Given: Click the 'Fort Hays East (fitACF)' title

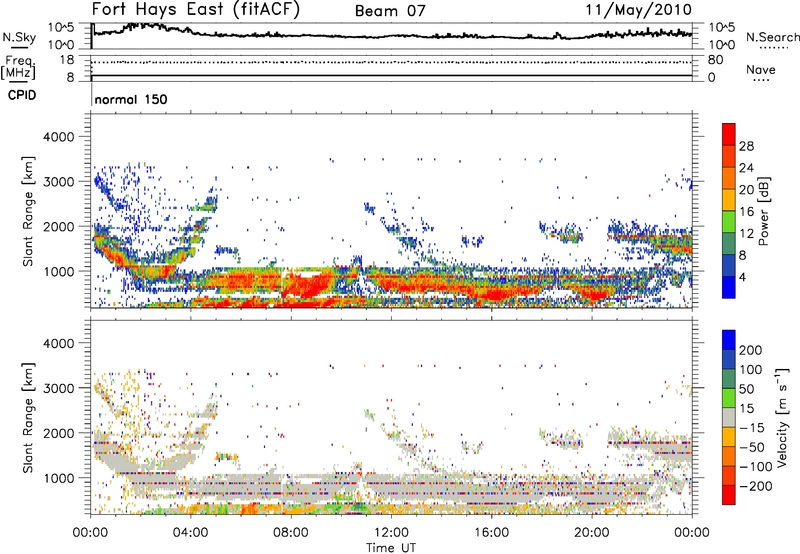Looking at the screenshot, I should (196, 10).
